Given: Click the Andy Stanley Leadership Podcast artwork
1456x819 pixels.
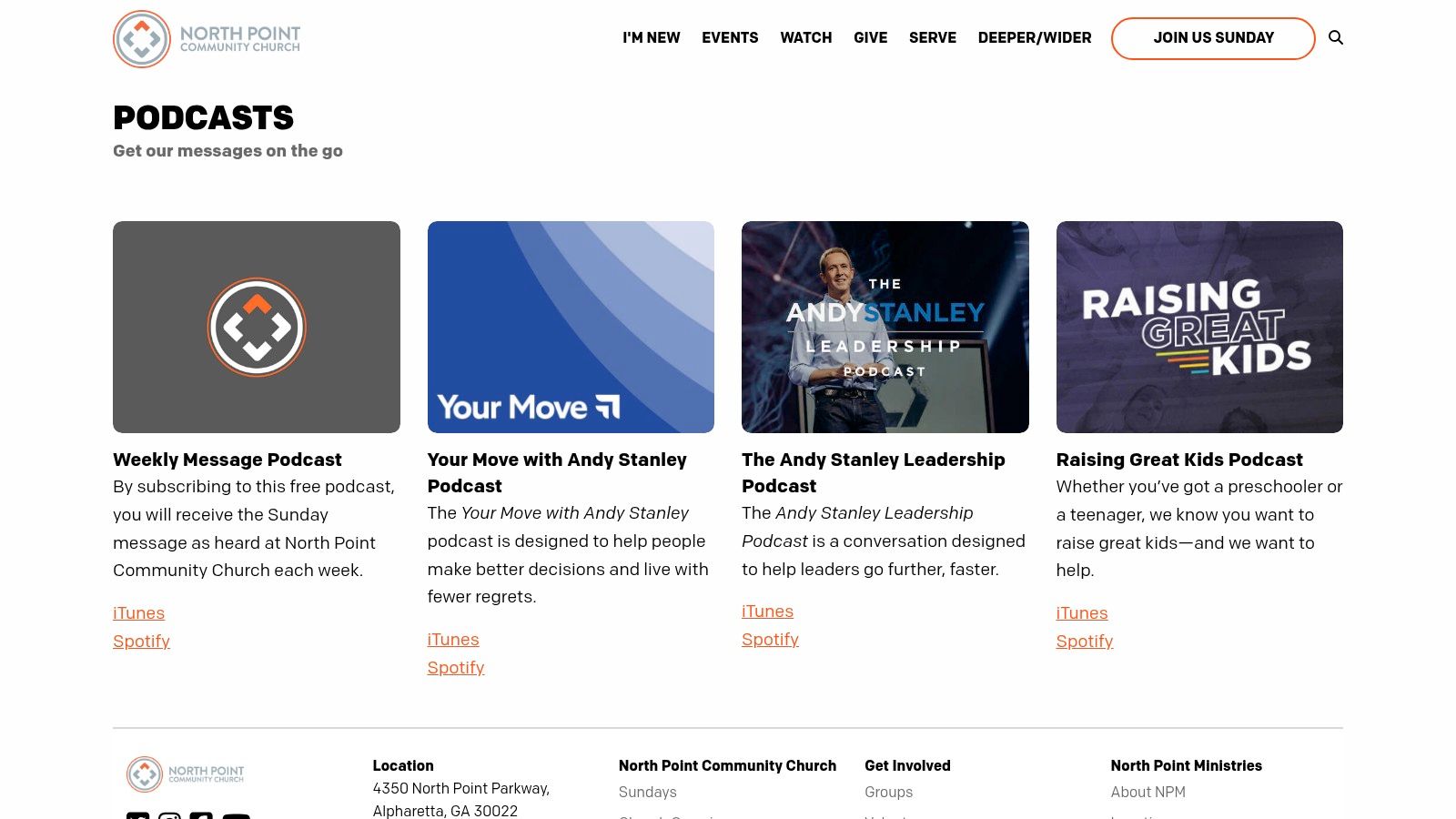Looking at the screenshot, I should click(885, 328).
